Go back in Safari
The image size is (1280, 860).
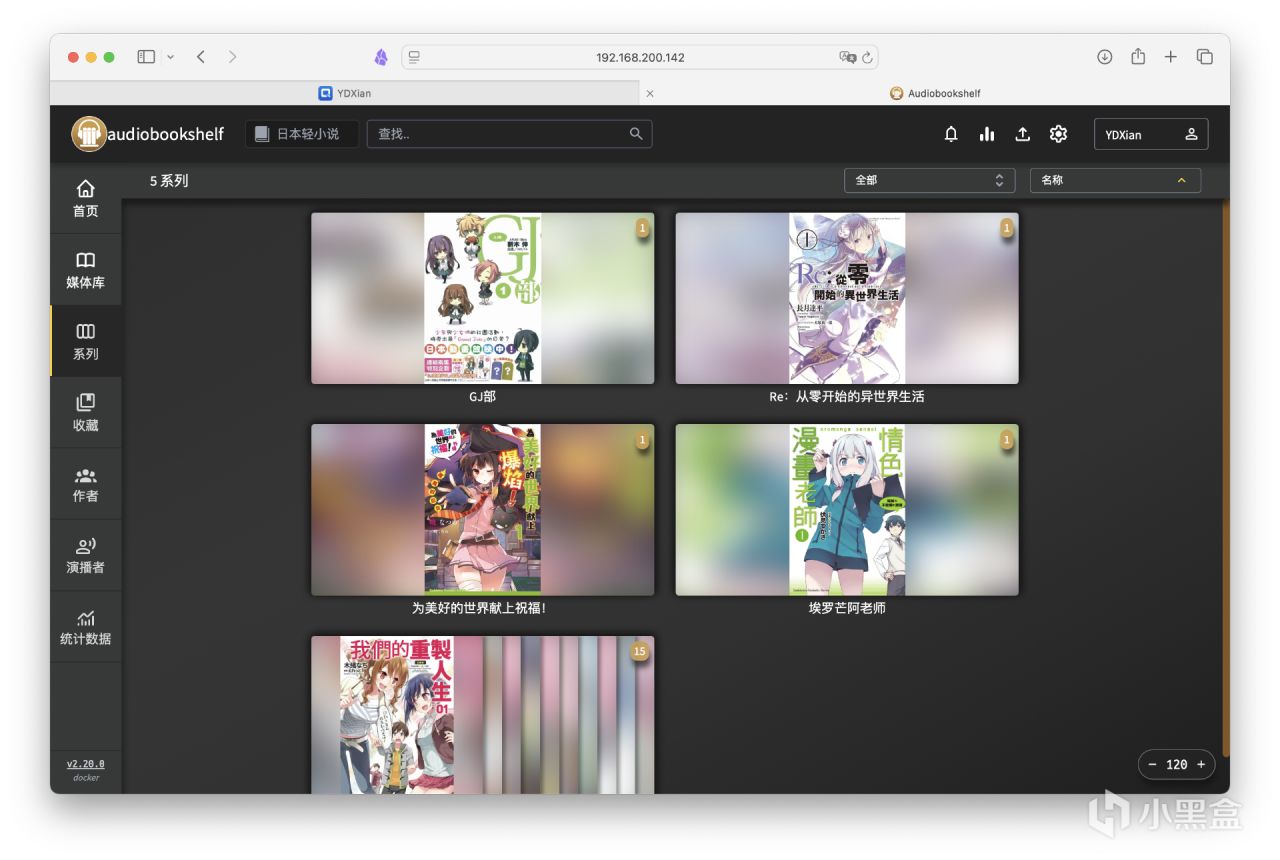coord(201,57)
